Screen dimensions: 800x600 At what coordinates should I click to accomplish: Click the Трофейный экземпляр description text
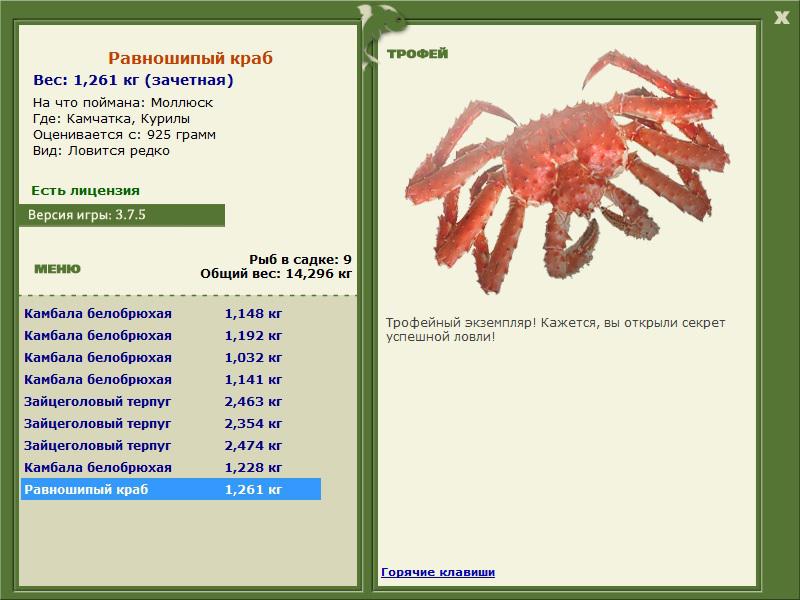point(555,330)
